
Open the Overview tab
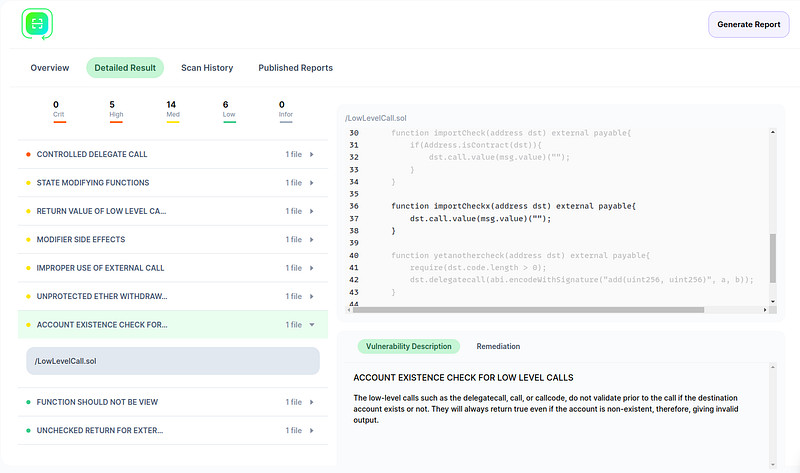click(50, 68)
